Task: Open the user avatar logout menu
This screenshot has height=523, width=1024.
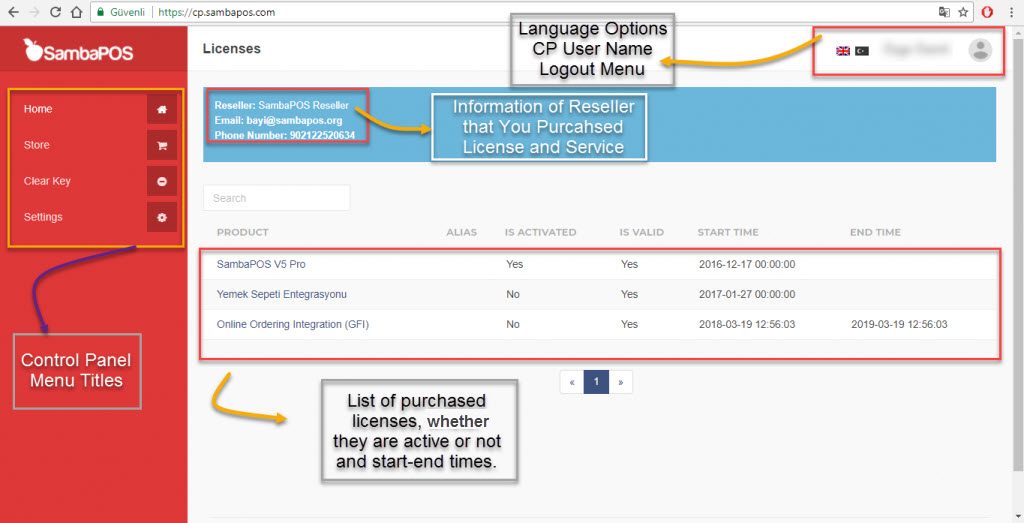Action: coord(980,50)
